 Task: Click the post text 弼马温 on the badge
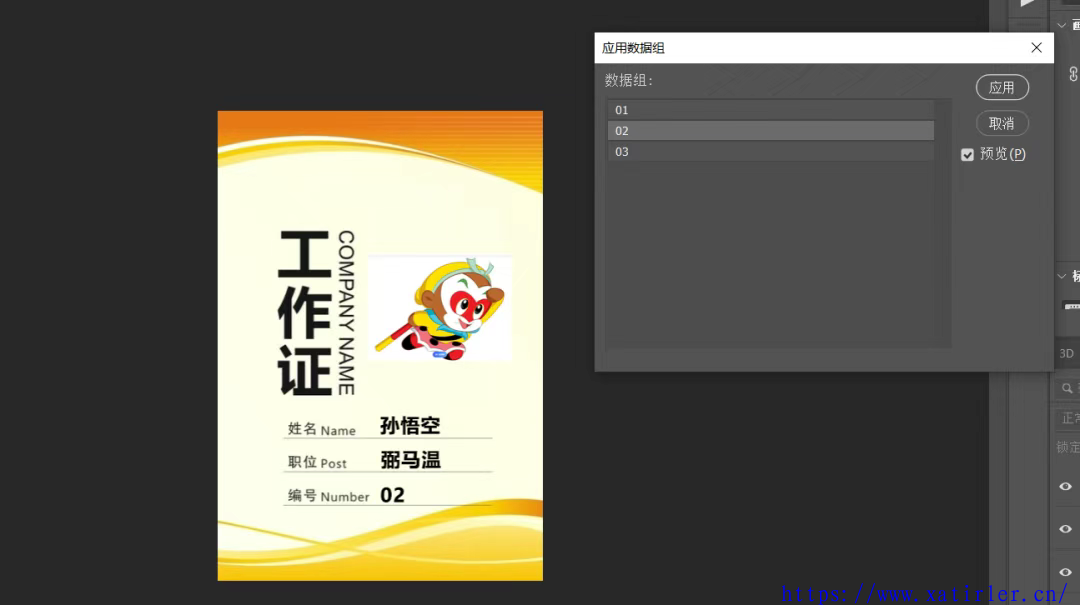click(x=411, y=460)
